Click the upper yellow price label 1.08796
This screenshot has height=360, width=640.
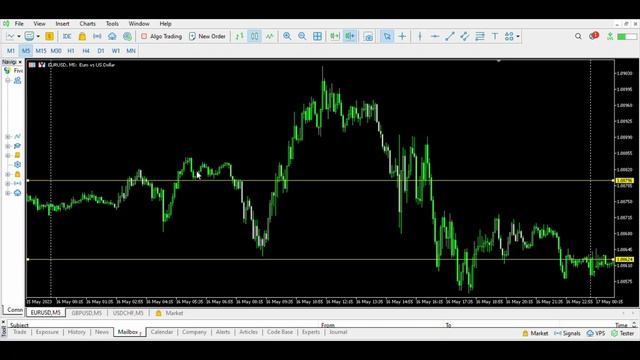coord(624,180)
